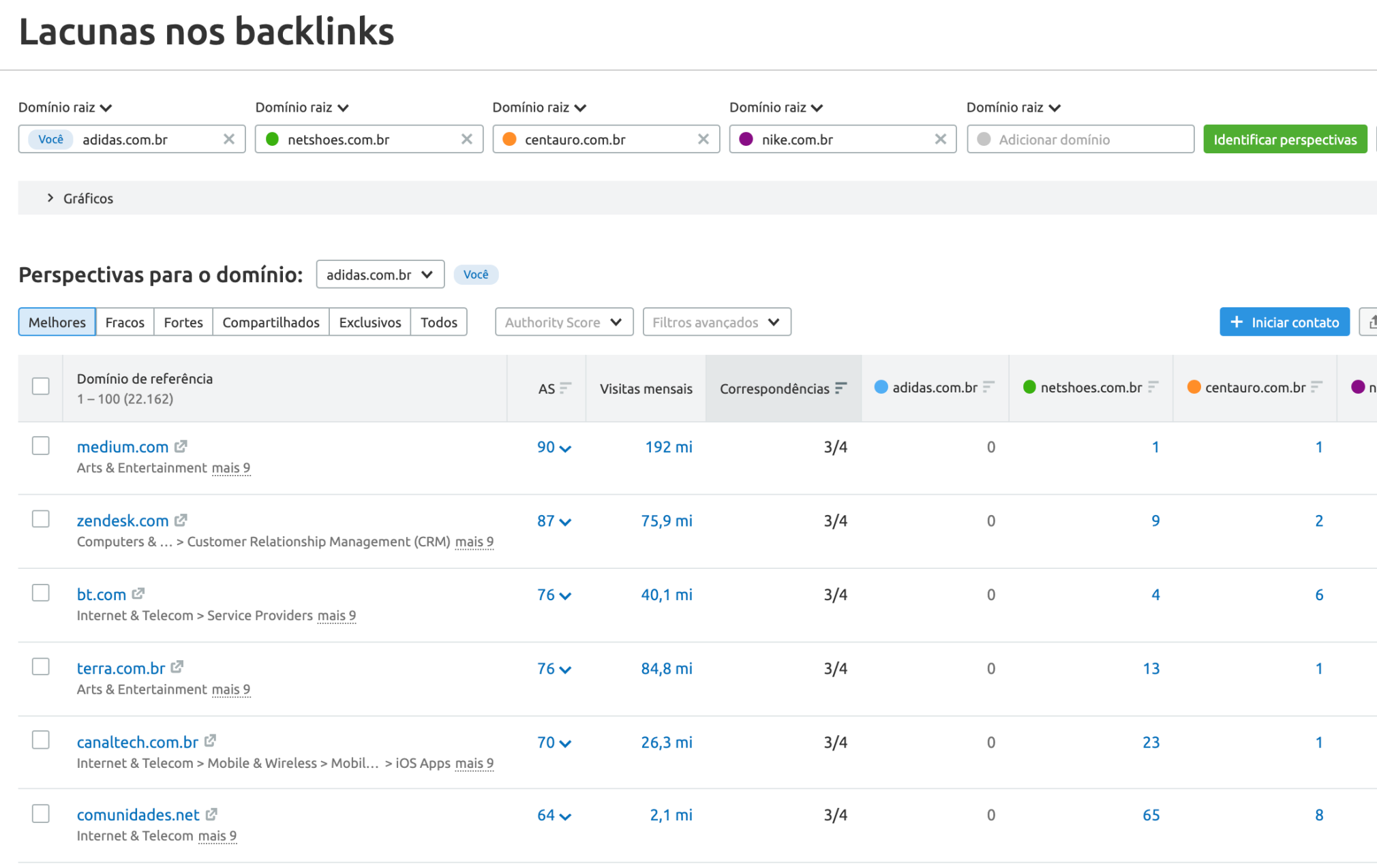Open zendesk.com external link icon
This screenshot has height=868, width=1377.
(x=181, y=520)
